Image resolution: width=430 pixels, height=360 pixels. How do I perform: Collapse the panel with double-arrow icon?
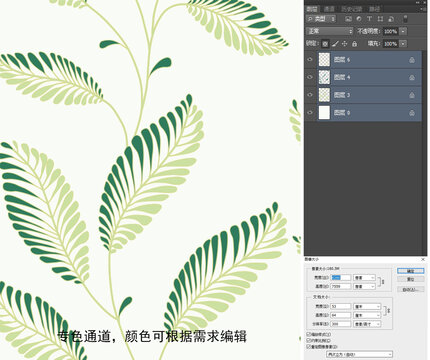click(418, 2)
